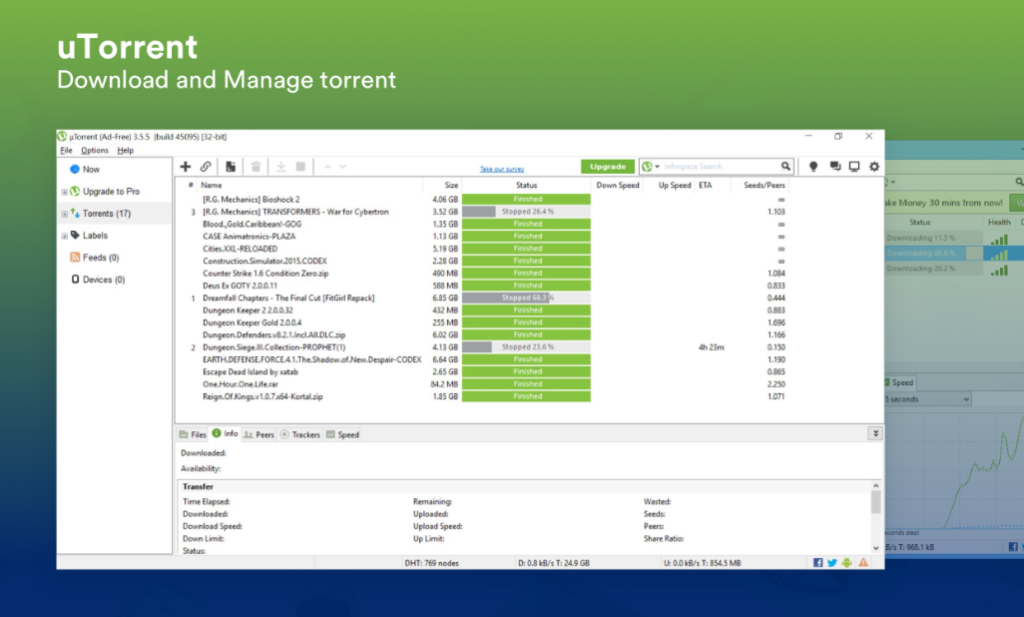
Task: Click the Infospace Search input field
Action: [721, 166]
